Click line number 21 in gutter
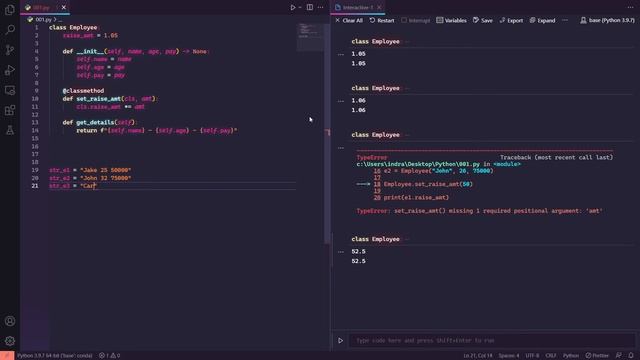Screen dimensions: 640x360 coord(35,186)
